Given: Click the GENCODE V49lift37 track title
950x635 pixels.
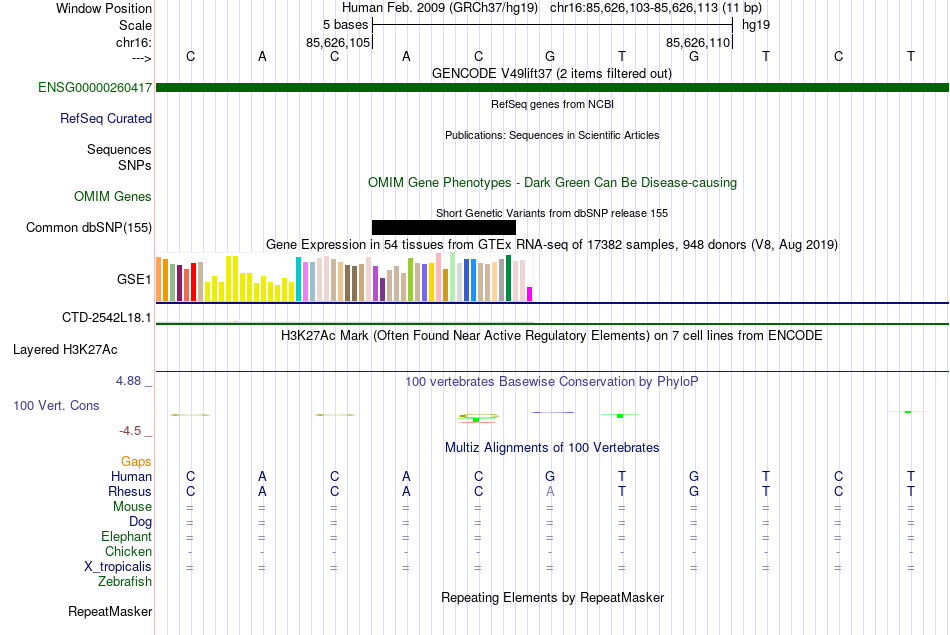Looking at the screenshot, I should (x=552, y=74).
